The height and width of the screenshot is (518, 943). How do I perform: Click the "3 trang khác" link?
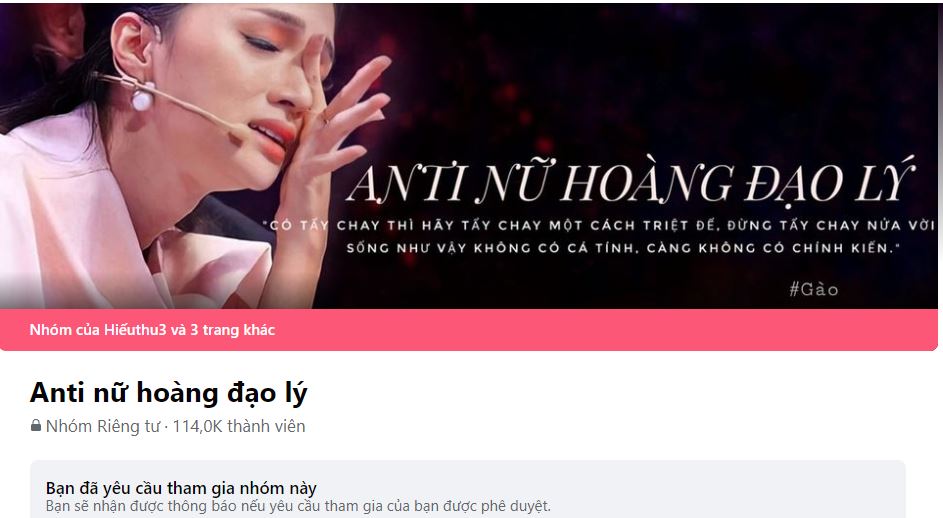233,330
